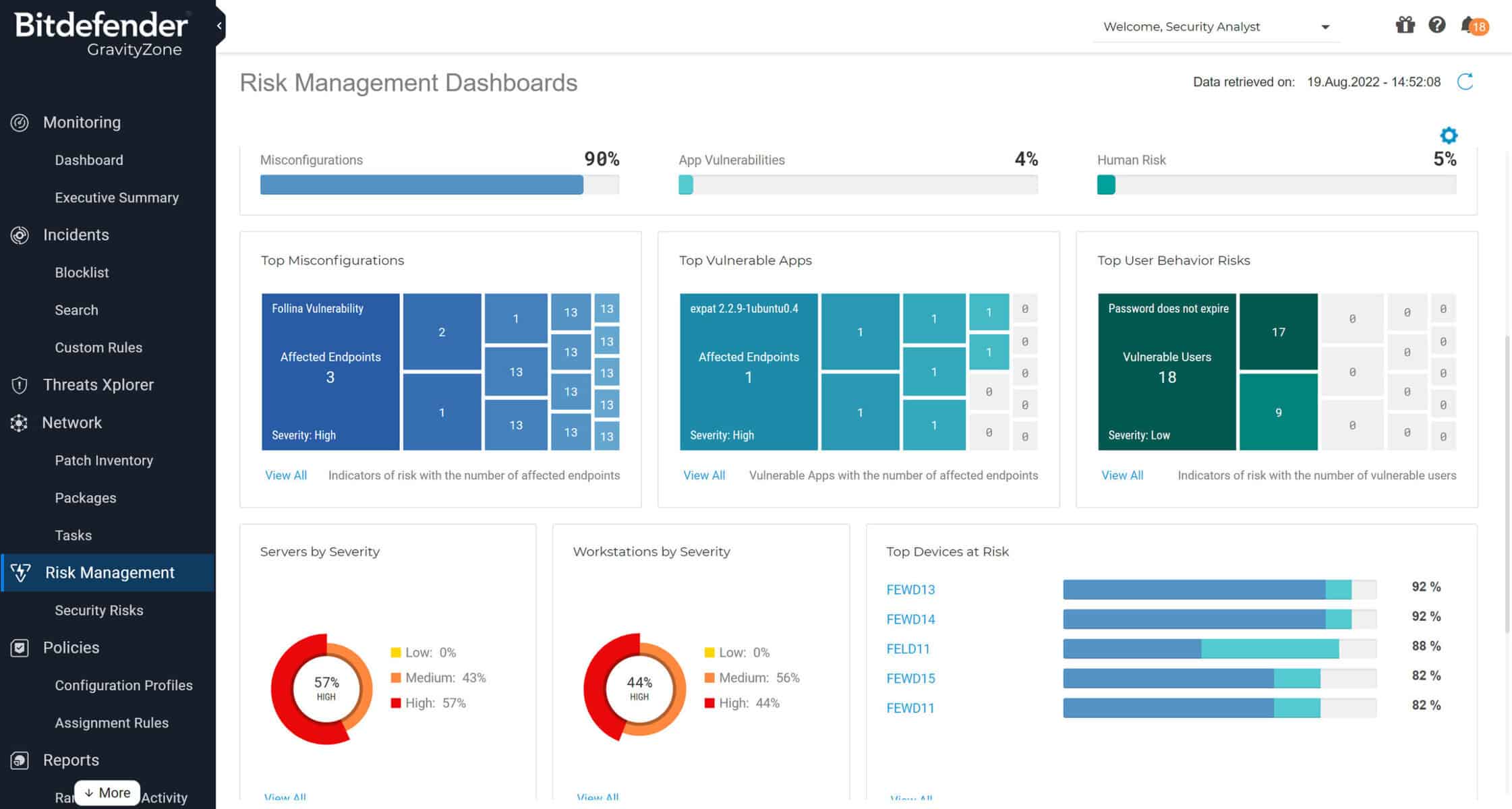Open notifications bell with 18 badge
This screenshot has width=1512, height=809.
click(x=1469, y=26)
